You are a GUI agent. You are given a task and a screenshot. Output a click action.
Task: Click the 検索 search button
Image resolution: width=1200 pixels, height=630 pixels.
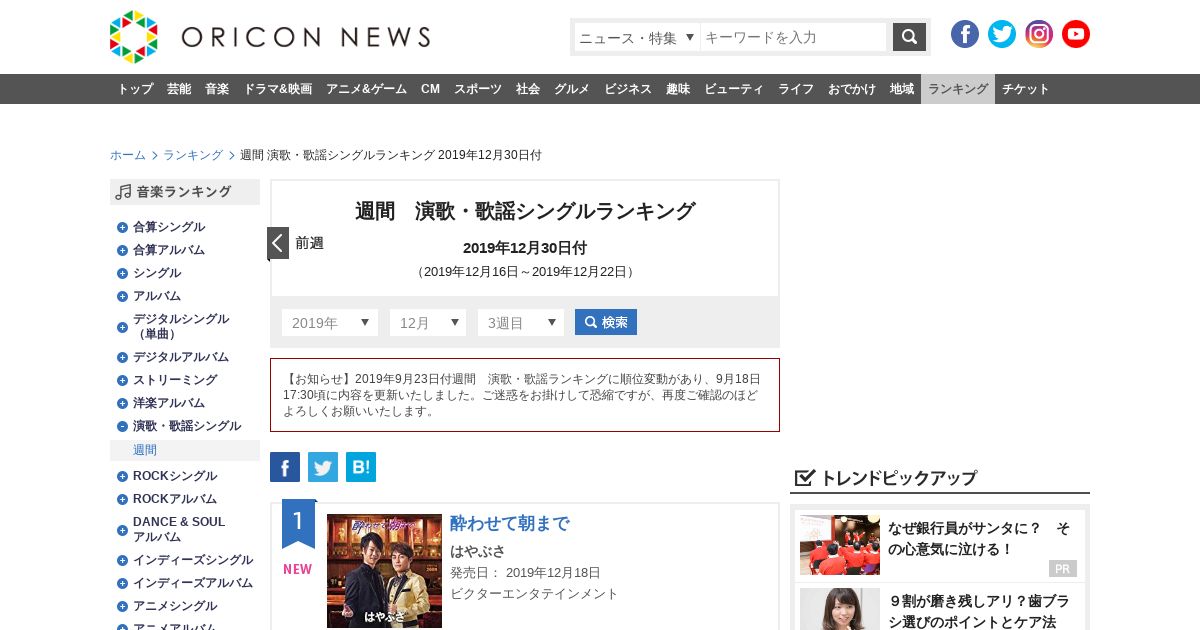(x=606, y=322)
